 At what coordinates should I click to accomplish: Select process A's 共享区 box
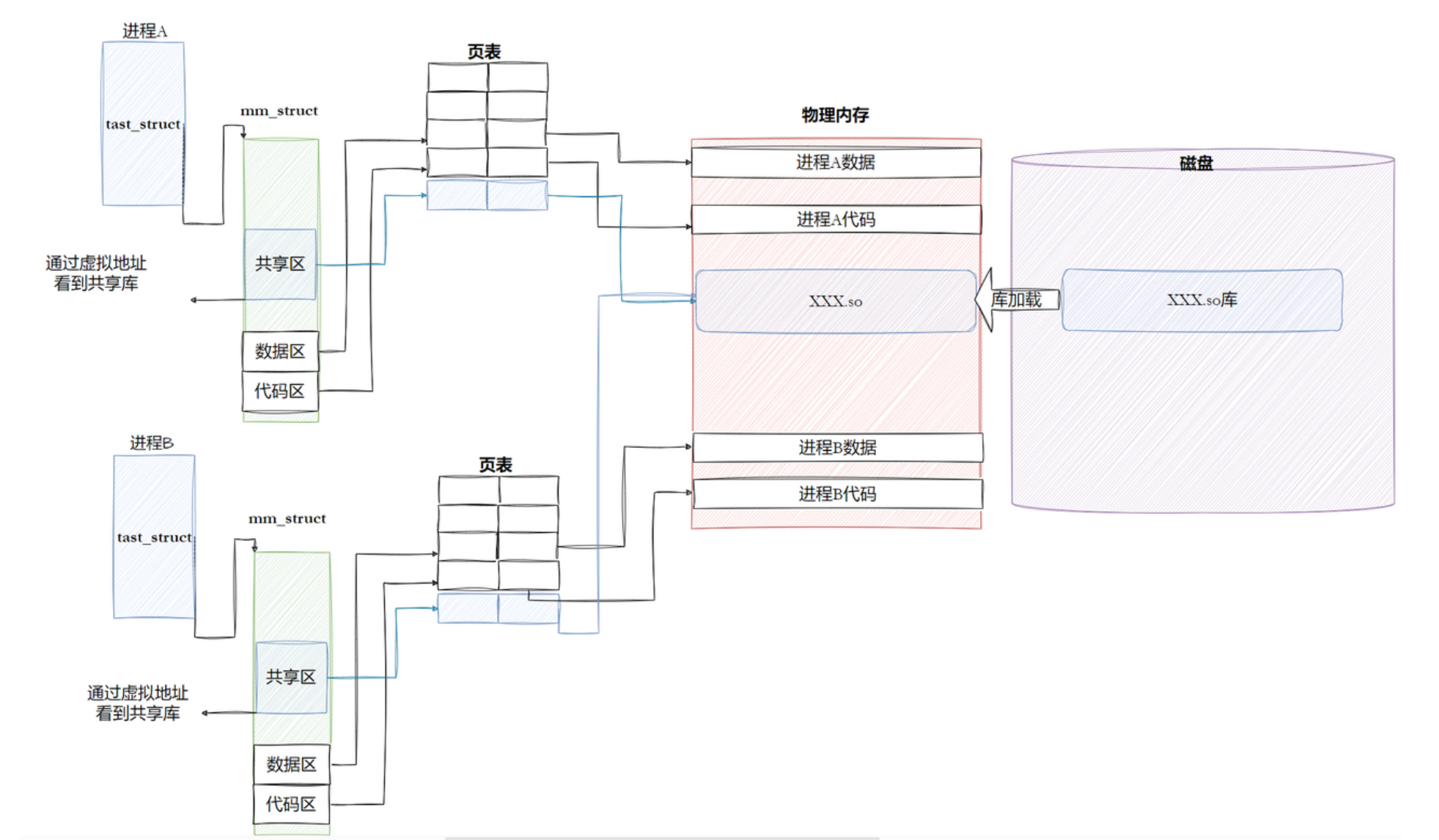[x=280, y=264]
